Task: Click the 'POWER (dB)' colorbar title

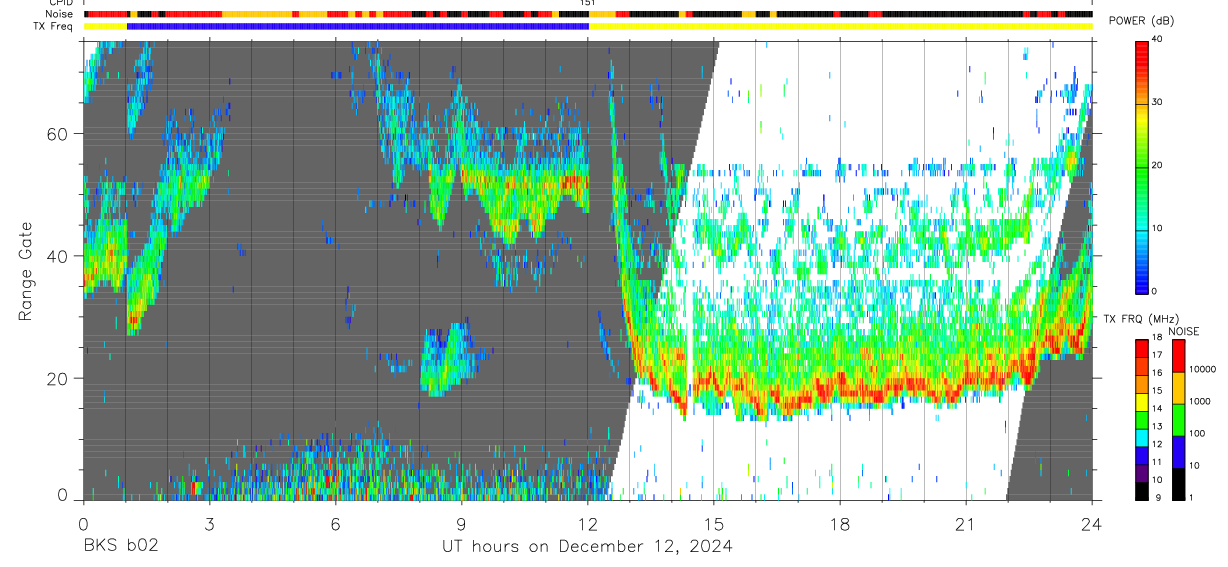Action: 1141,21
